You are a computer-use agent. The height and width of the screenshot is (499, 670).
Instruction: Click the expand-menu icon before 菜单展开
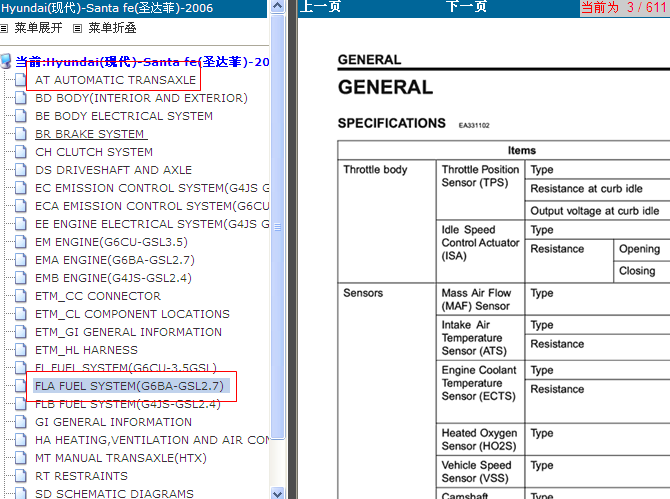coord(4,29)
